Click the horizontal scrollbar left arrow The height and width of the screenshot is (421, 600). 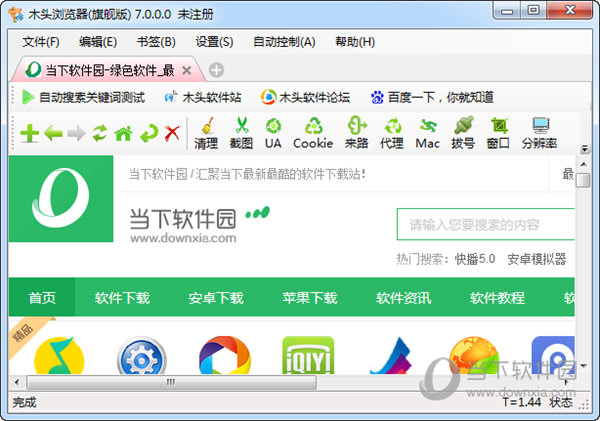click(16, 382)
